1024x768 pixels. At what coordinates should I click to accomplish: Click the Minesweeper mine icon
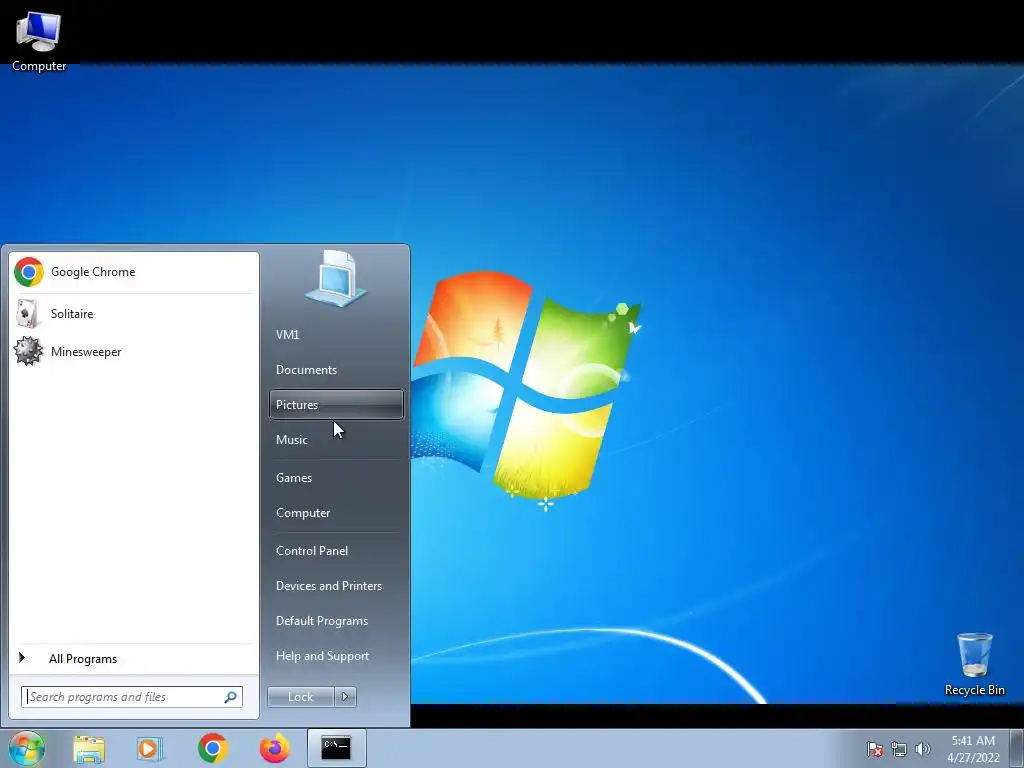click(28, 351)
